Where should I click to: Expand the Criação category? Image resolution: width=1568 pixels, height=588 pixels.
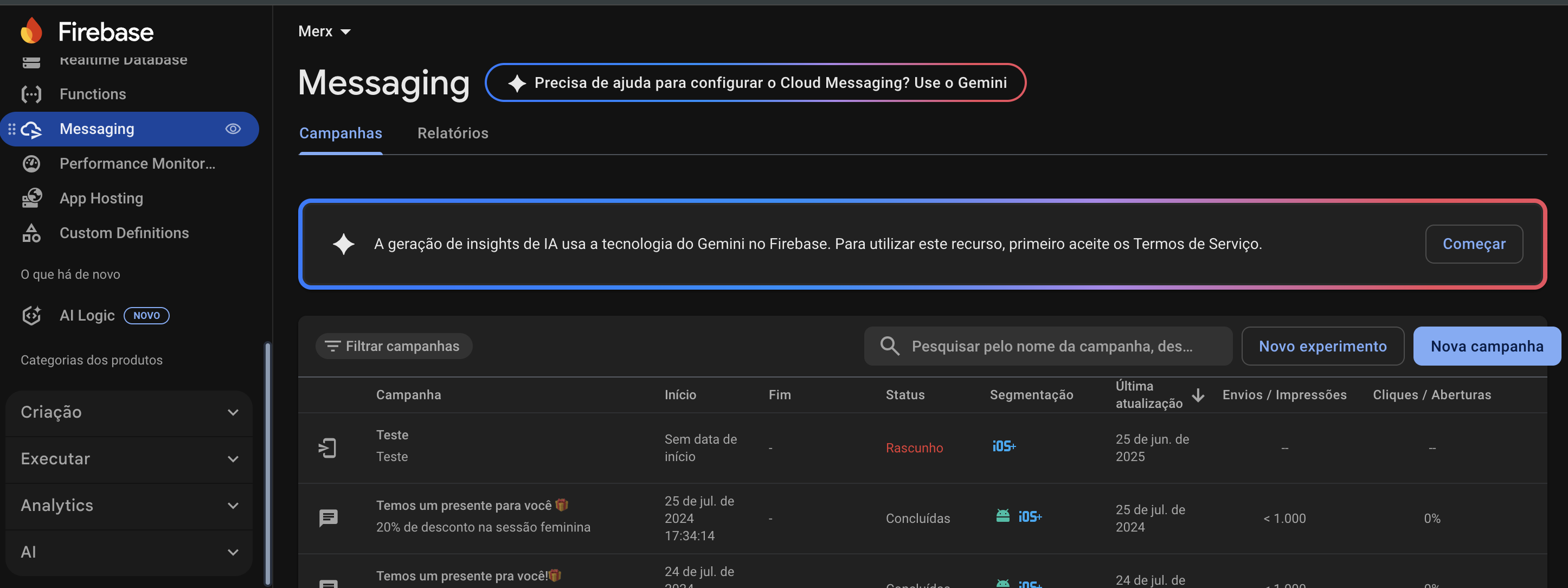pos(128,412)
